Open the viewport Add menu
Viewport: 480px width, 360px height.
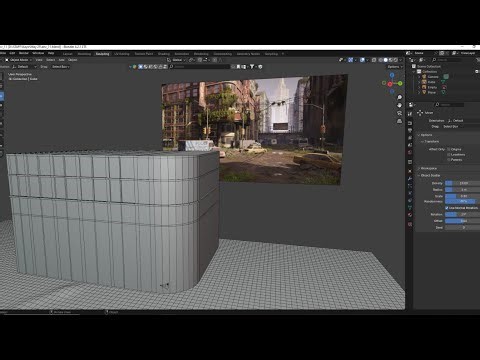[62, 60]
